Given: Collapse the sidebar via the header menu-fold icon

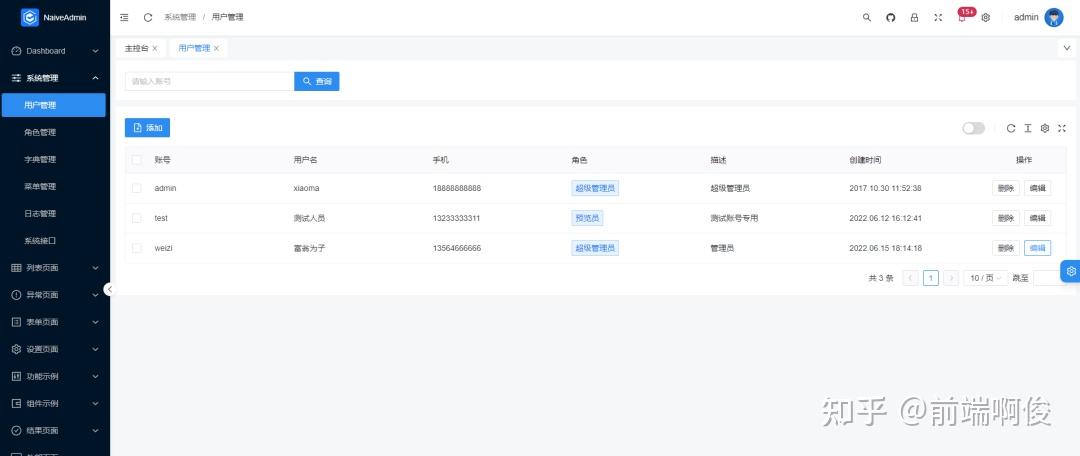Looking at the screenshot, I should [124, 17].
